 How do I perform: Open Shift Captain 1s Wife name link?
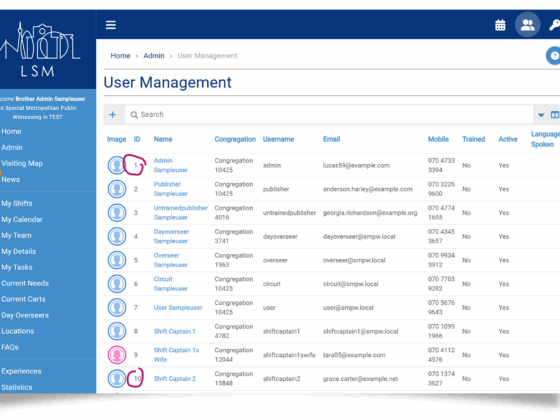[x=176, y=355]
